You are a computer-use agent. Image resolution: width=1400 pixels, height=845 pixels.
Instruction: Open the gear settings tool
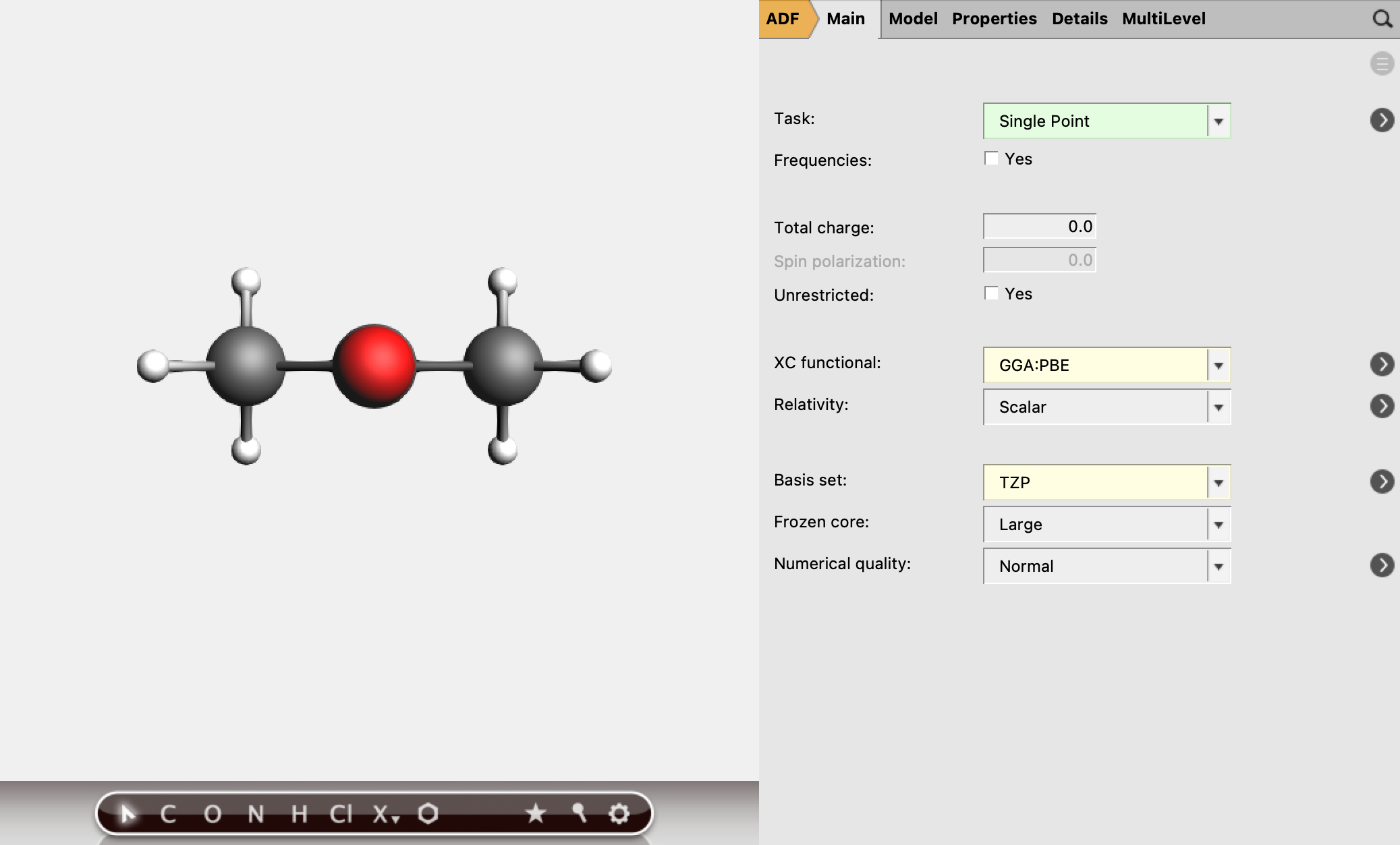[x=619, y=813]
